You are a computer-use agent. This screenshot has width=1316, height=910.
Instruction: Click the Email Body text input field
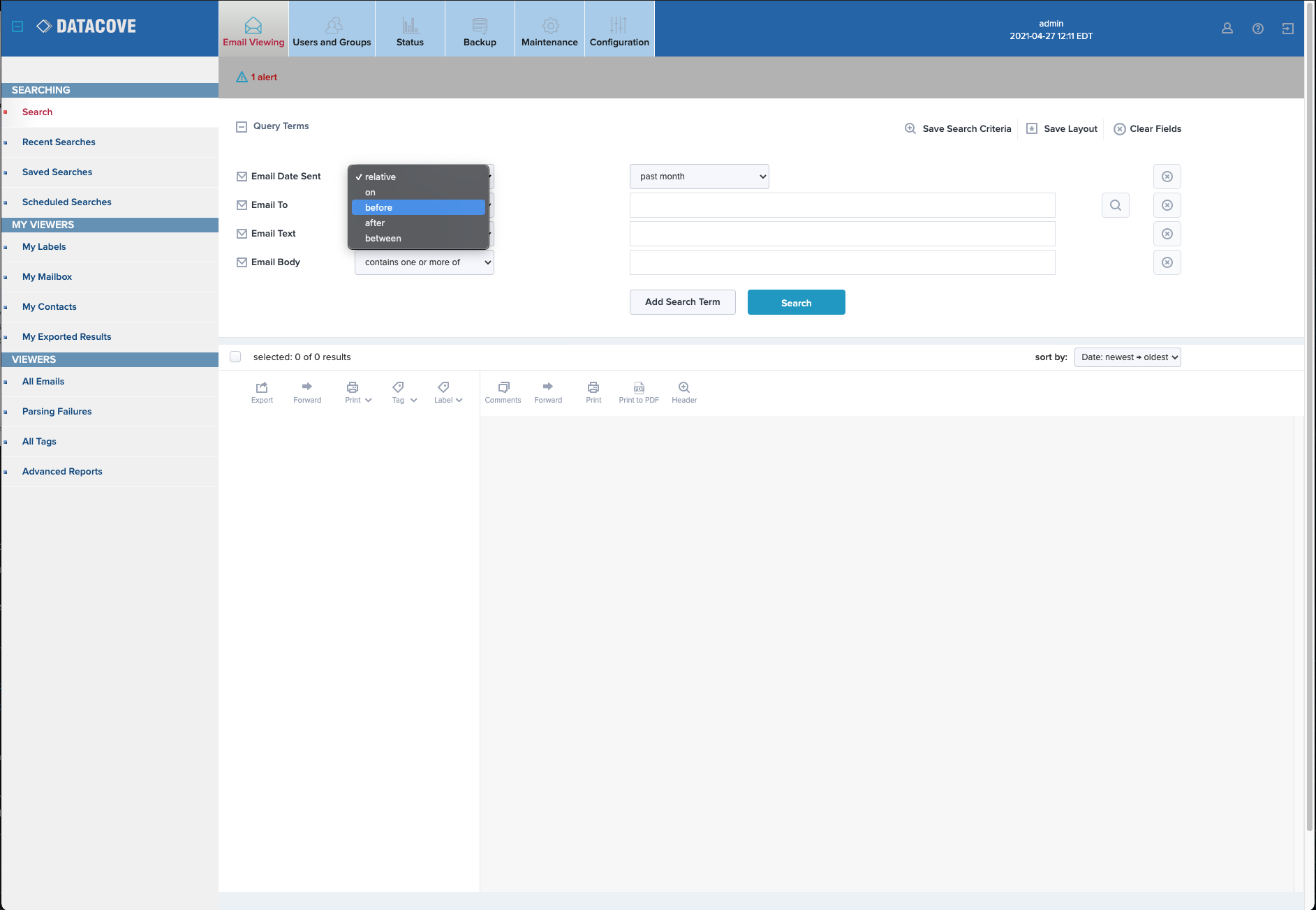(x=842, y=262)
